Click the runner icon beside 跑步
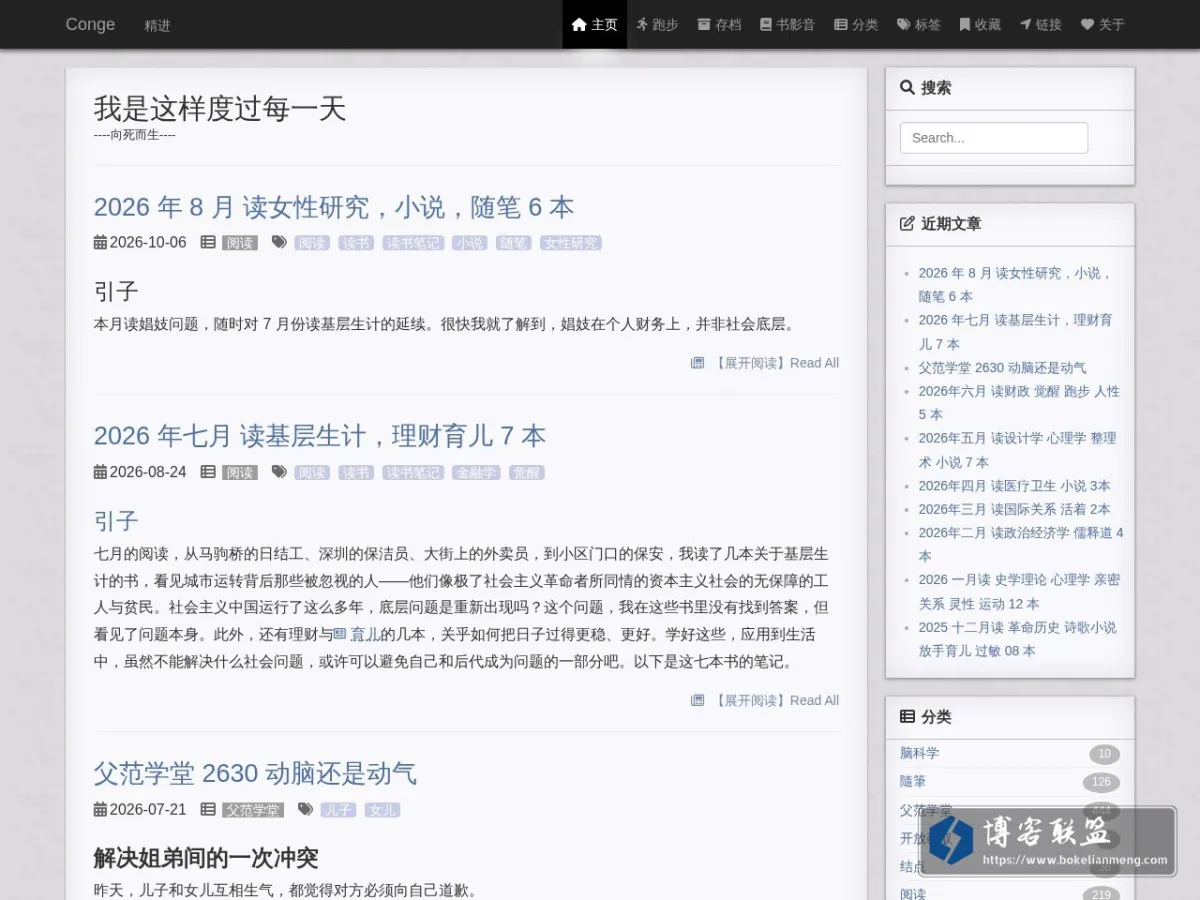The width and height of the screenshot is (1200, 900). [x=642, y=24]
